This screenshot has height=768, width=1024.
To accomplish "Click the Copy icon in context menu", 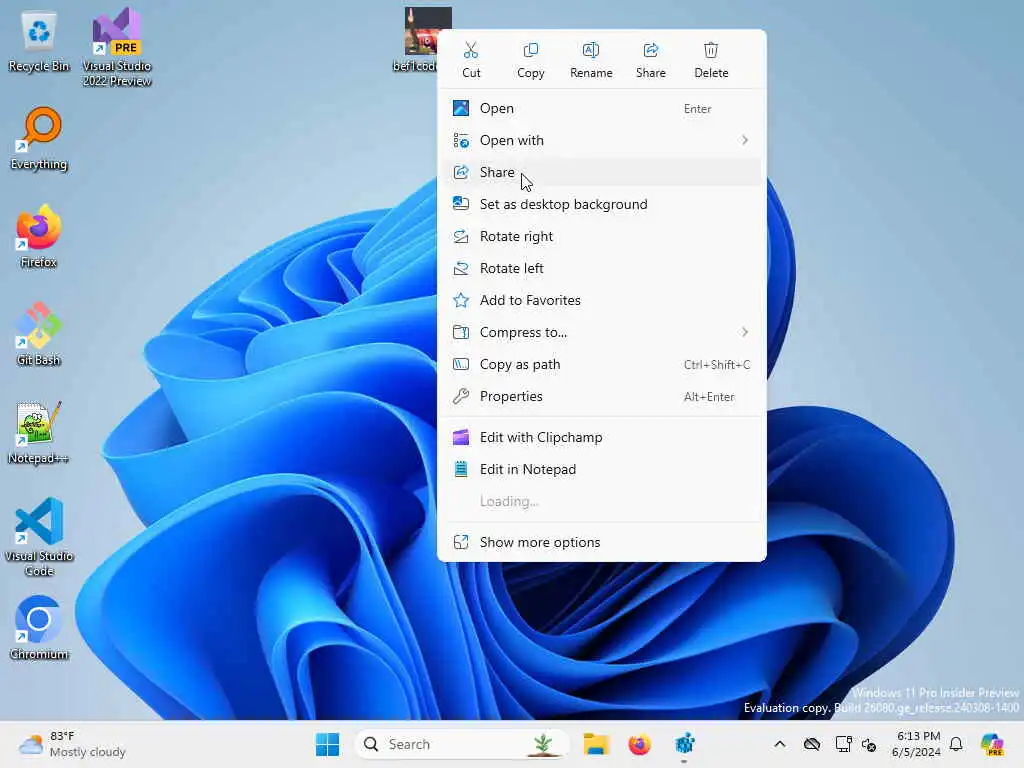I will pyautogui.click(x=530, y=59).
